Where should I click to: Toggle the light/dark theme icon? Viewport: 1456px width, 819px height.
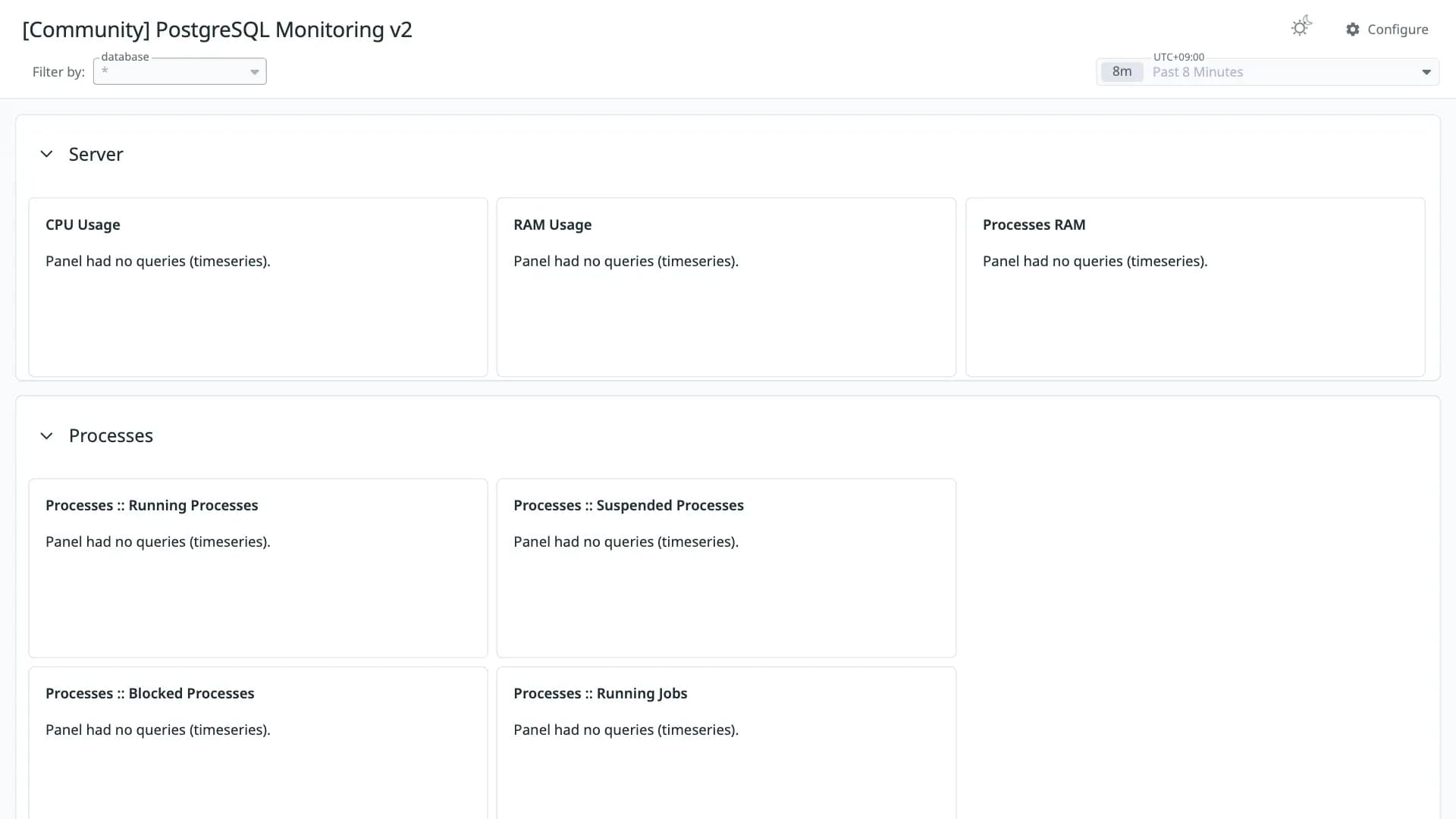click(x=1301, y=27)
